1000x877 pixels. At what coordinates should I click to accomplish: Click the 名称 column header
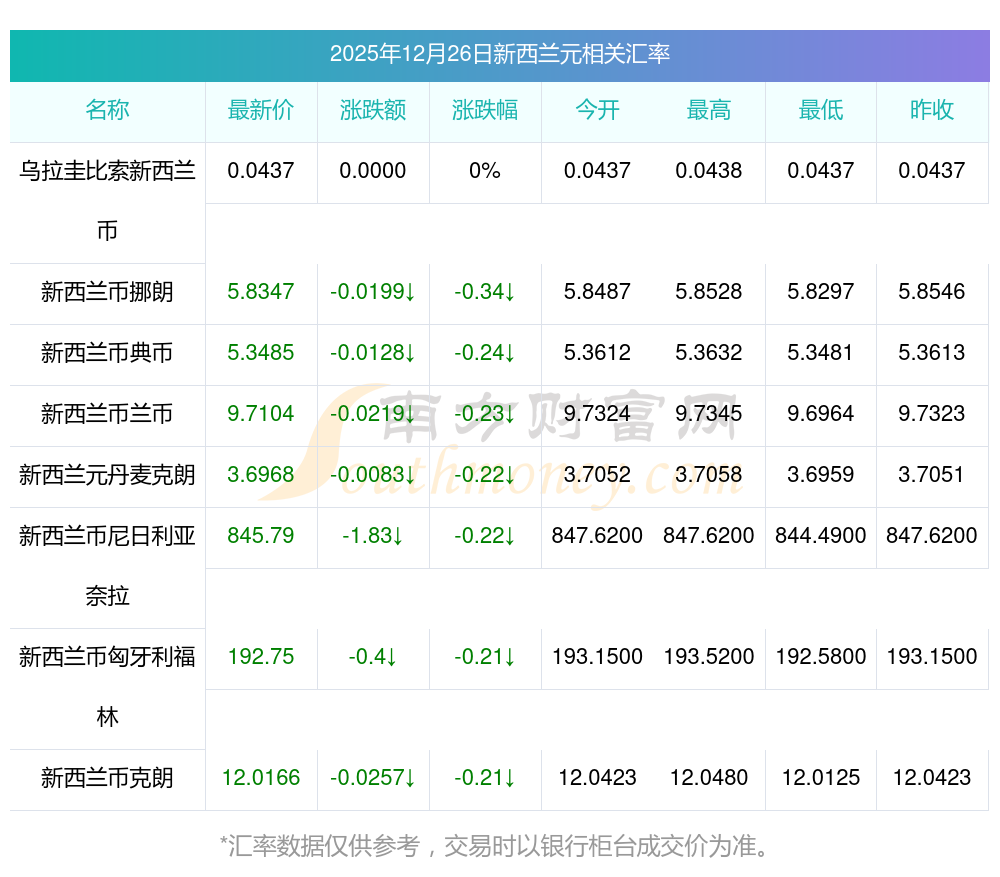click(107, 111)
